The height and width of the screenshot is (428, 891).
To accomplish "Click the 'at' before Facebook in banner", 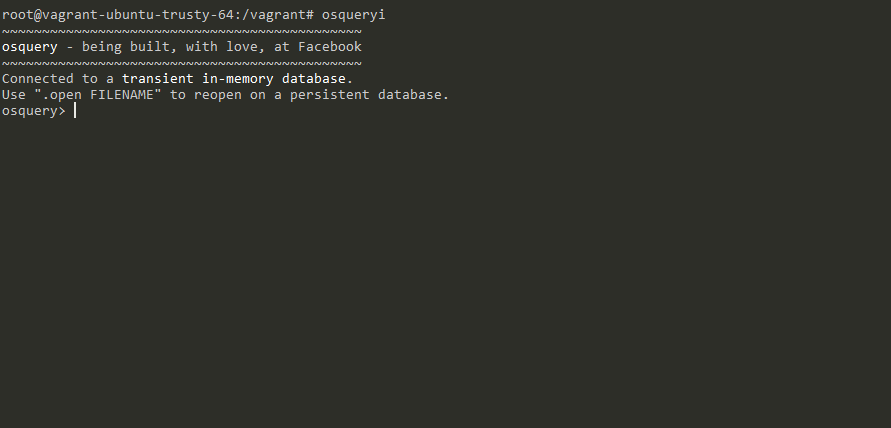I will click(282, 47).
